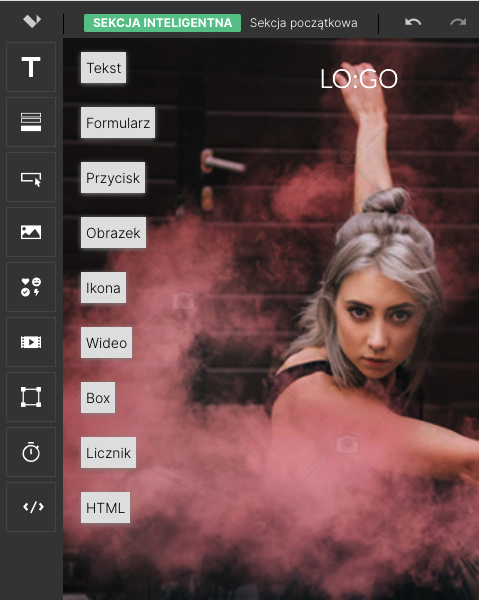Click the Wideo tooltip label

tap(106, 343)
